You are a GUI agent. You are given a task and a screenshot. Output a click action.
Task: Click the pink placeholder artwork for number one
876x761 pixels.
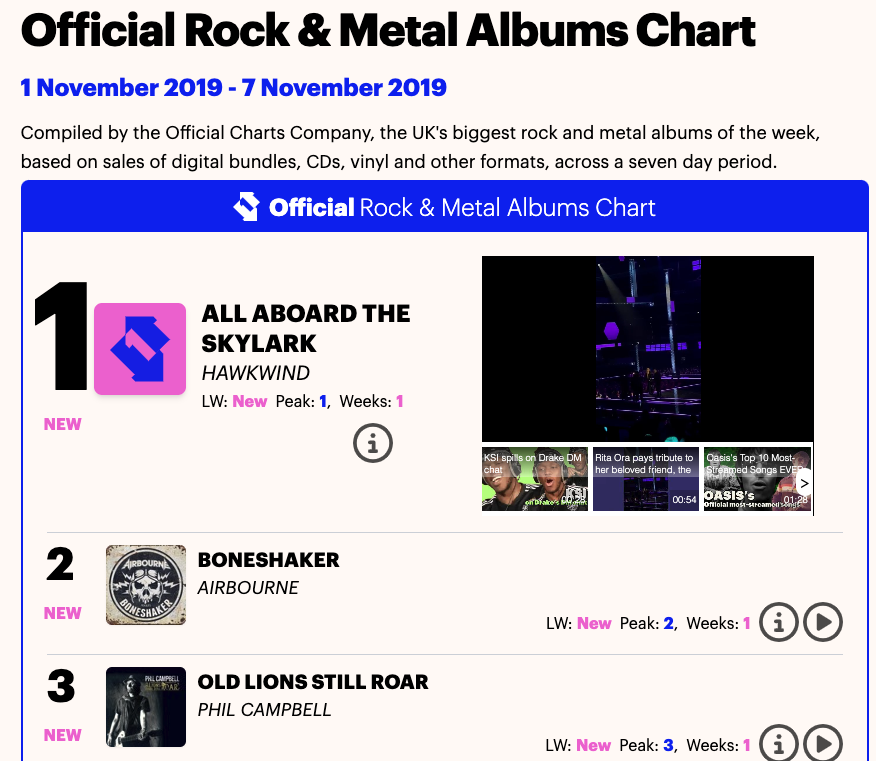click(x=140, y=349)
